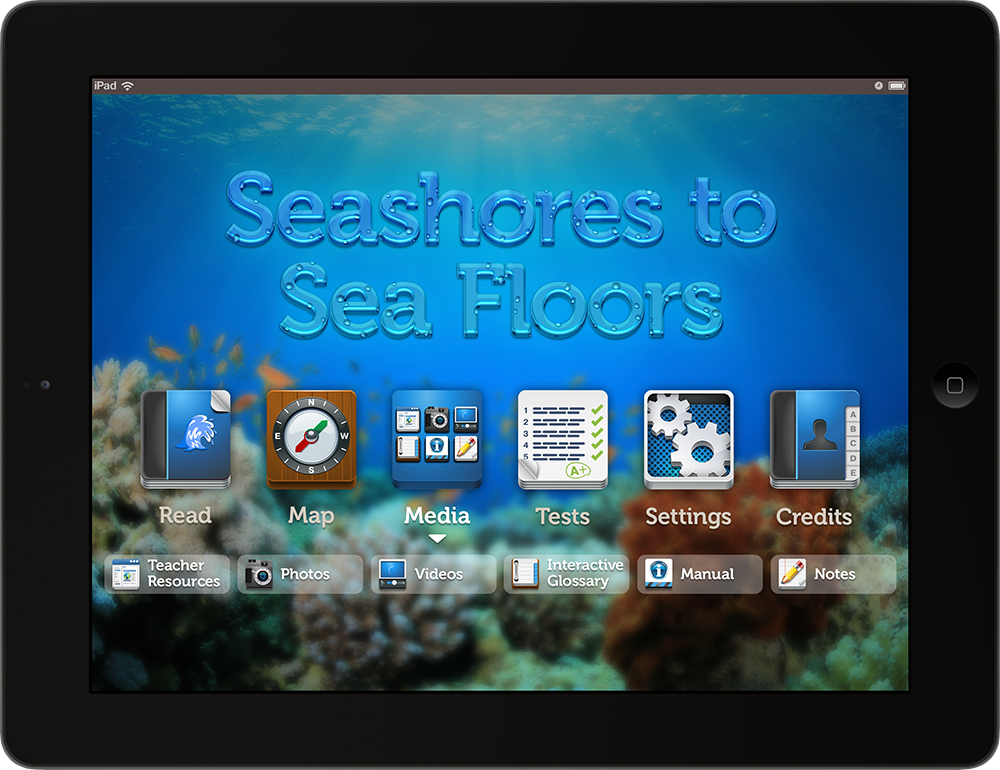Image resolution: width=1000 pixels, height=770 pixels.
Task: Open the Videos submenu item
Action: (434, 574)
